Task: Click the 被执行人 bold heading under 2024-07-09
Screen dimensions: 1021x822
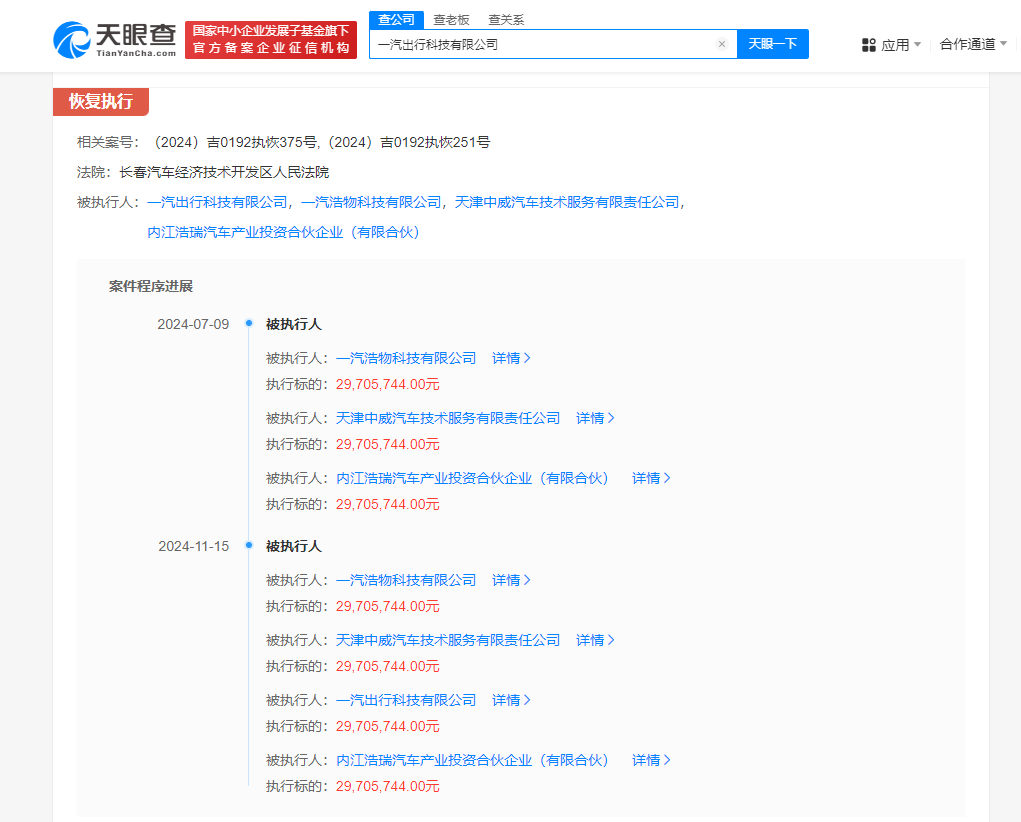Action: pos(294,324)
